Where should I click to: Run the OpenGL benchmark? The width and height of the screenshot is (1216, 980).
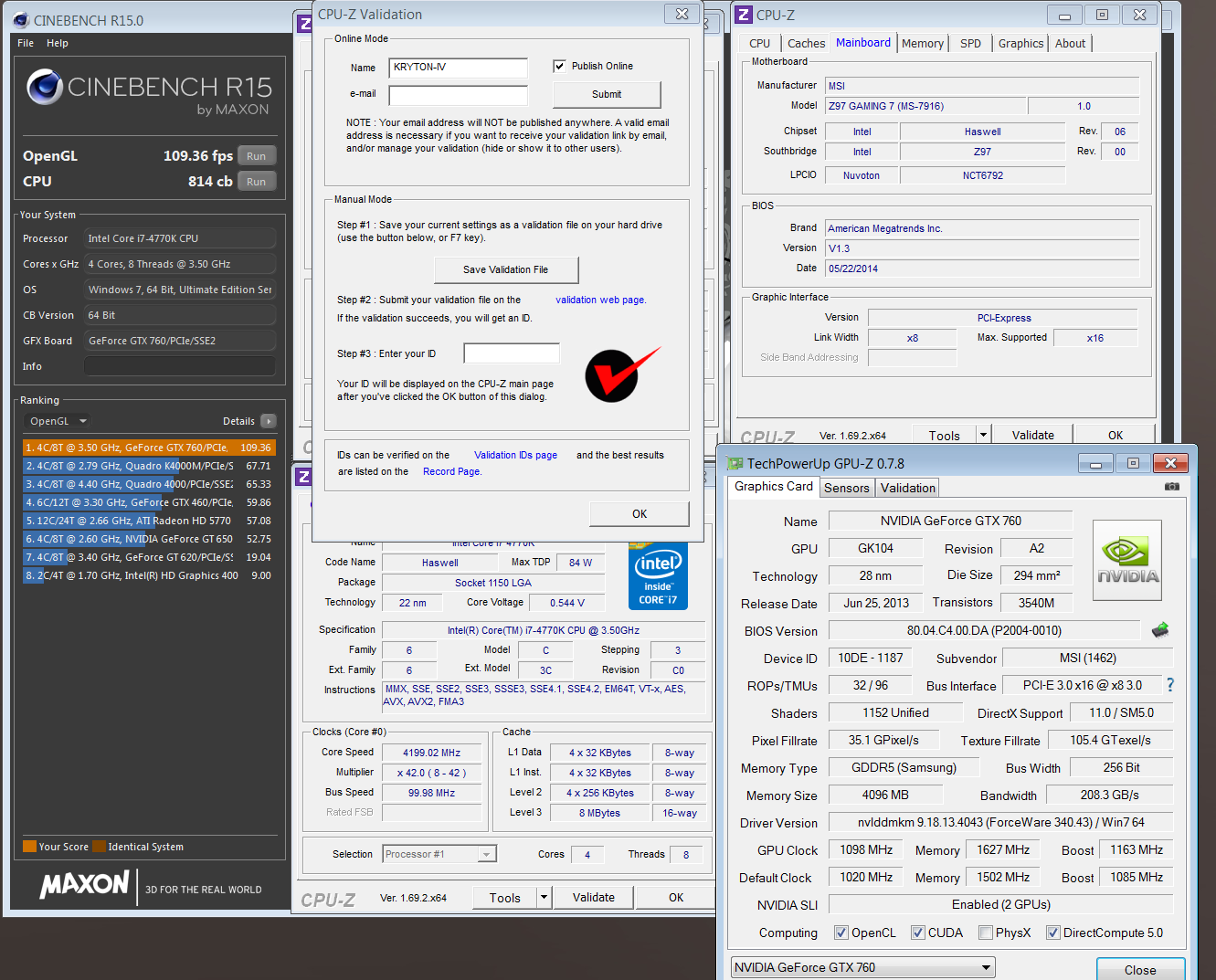257,156
